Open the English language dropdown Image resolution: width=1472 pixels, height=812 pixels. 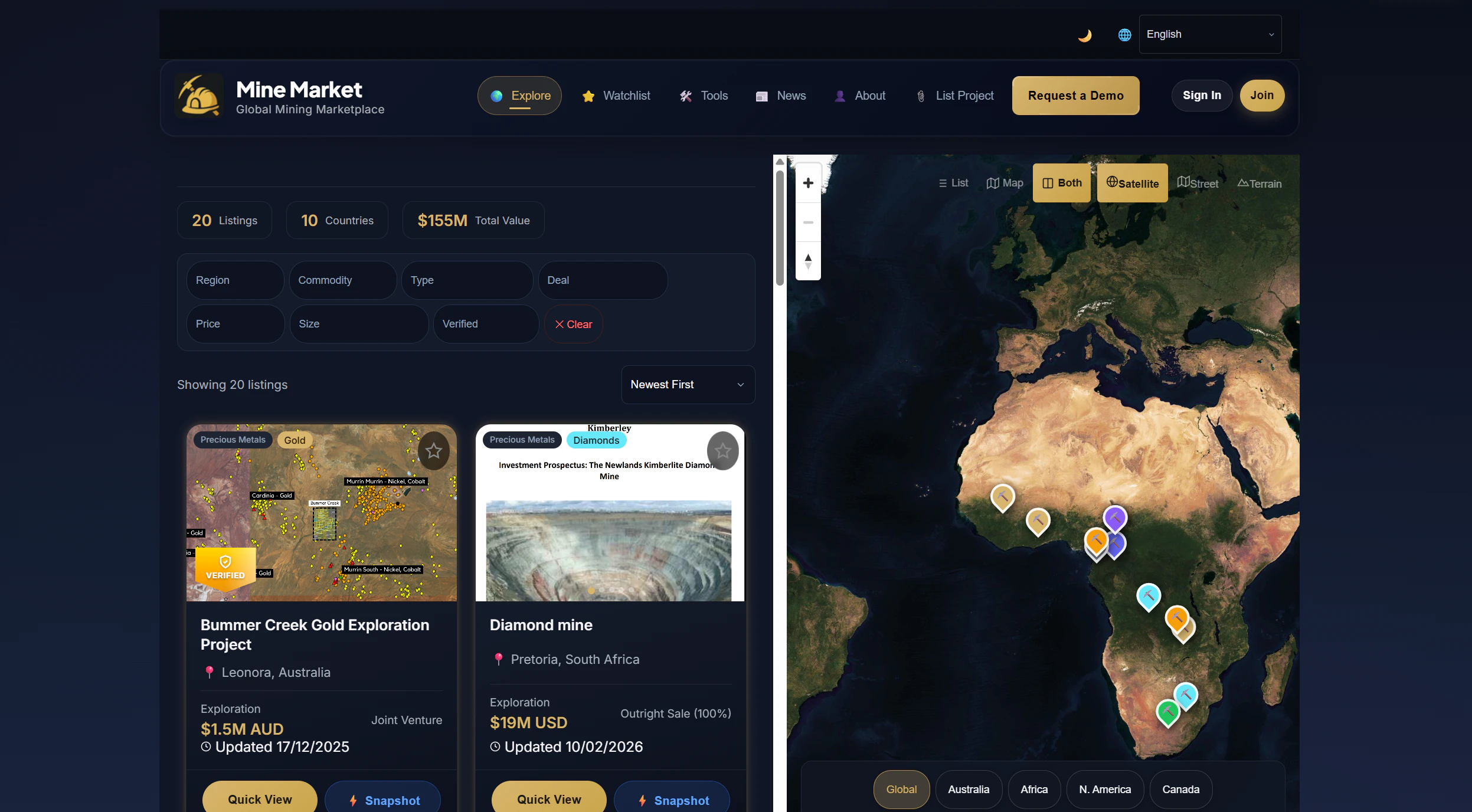(x=1210, y=34)
